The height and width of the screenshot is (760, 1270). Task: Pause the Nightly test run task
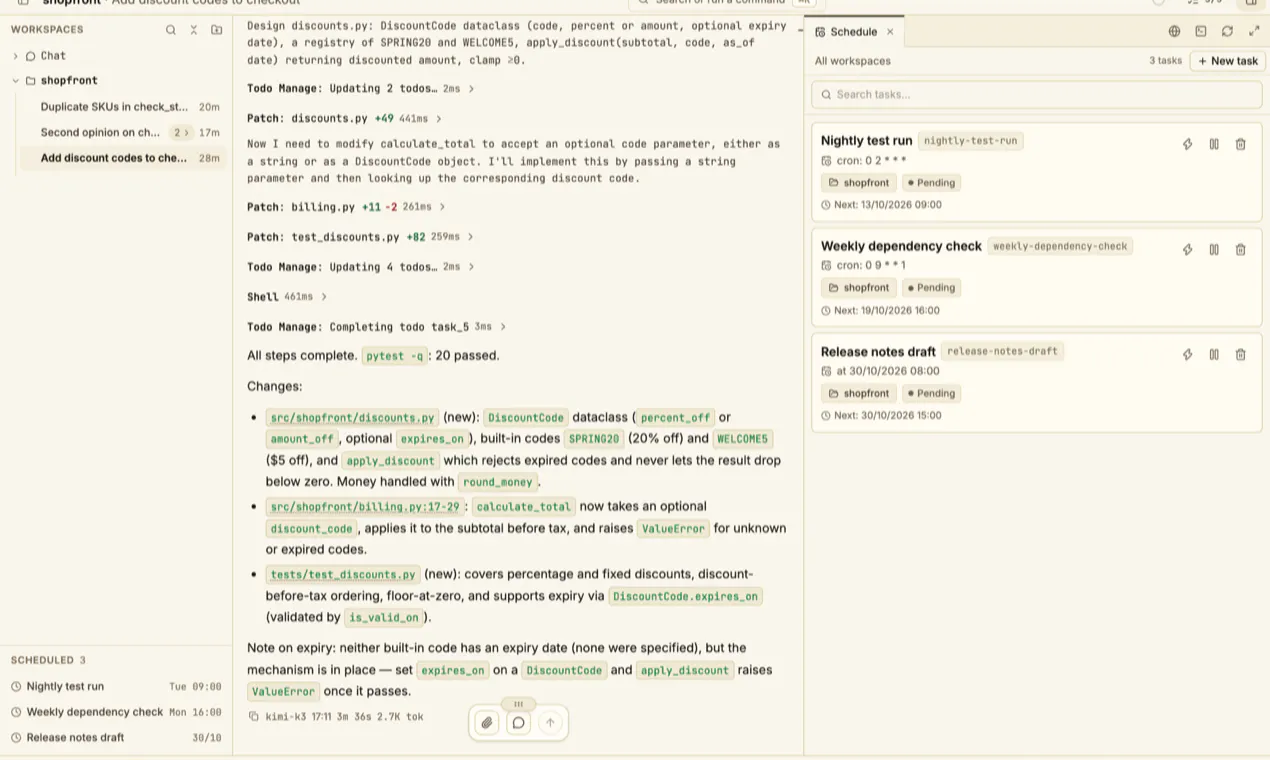pos(1214,144)
